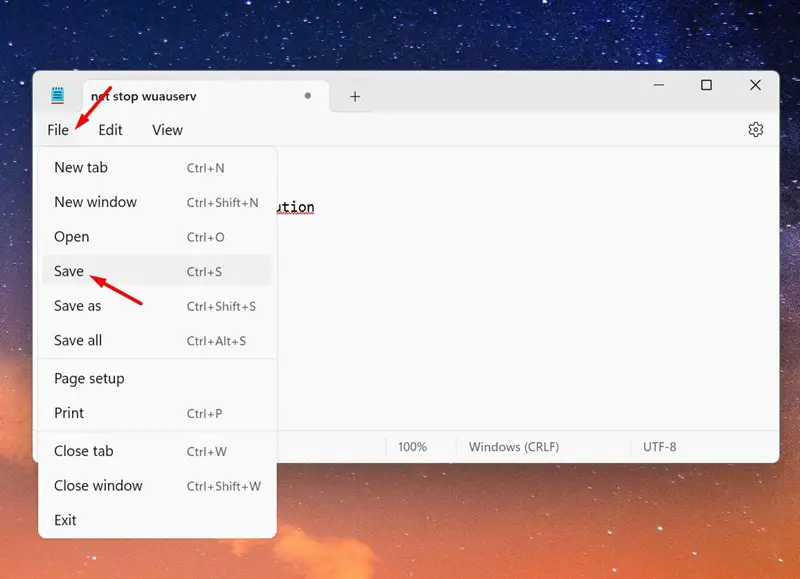Open Notepad settings gear icon
The height and width of the screenshot is (579, 800).
(755, 130)
